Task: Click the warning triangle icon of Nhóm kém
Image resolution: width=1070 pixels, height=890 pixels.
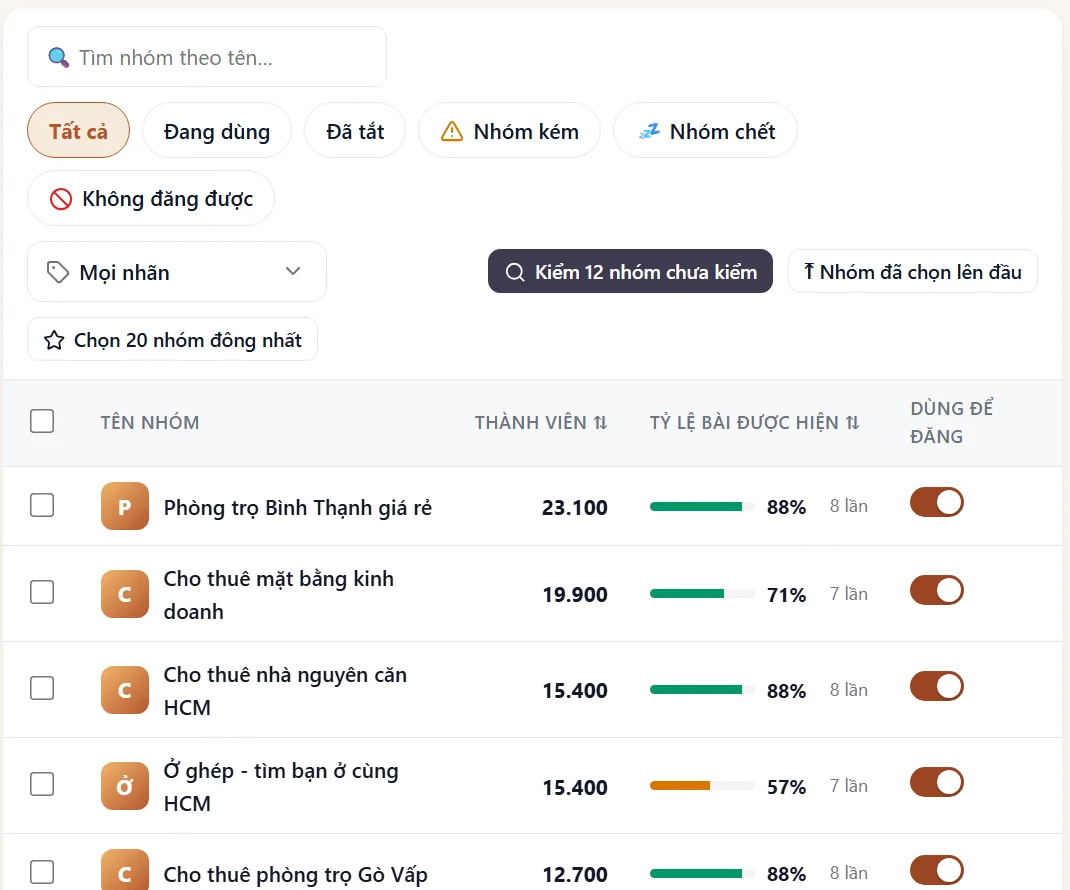Action: [x=452, y=131]
